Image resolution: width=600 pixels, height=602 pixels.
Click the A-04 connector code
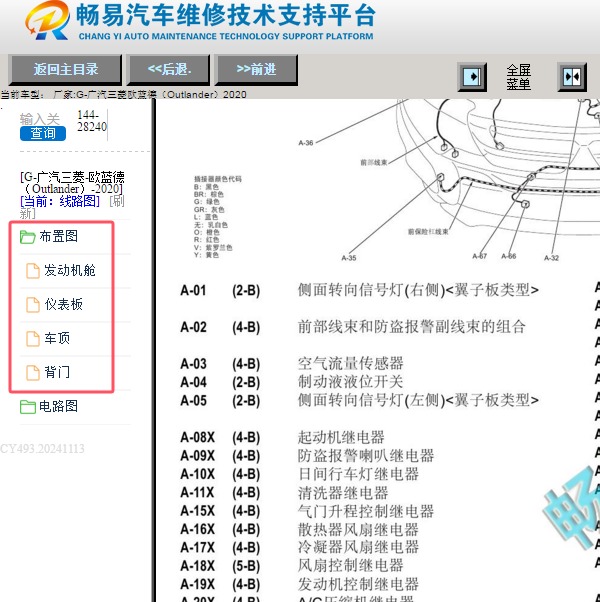(x=193, y=382)
